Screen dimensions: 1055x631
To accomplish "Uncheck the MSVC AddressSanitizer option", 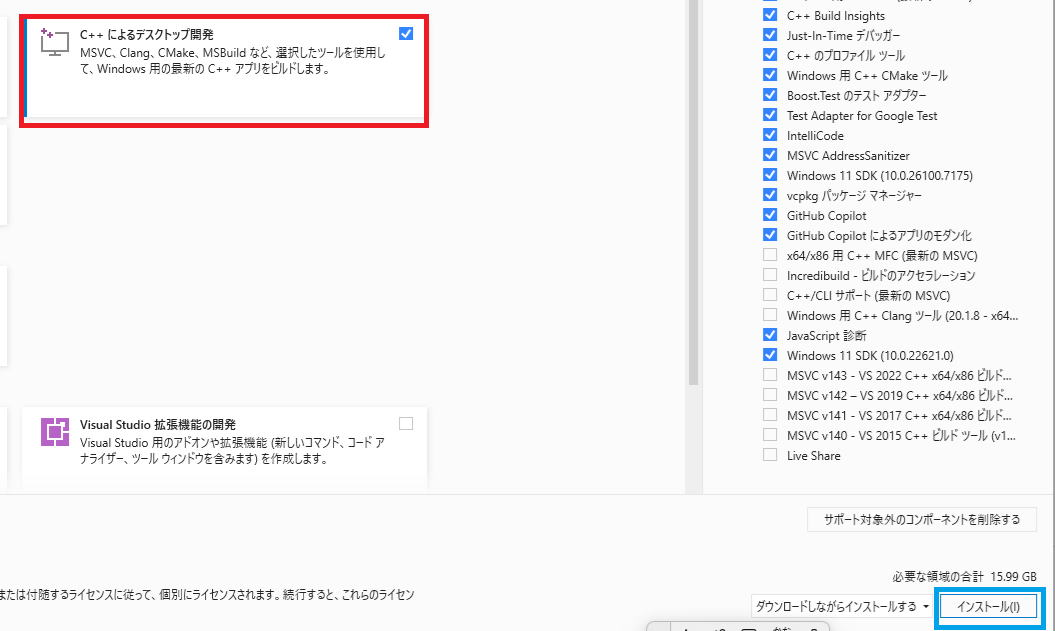I will tap(770, 155).
